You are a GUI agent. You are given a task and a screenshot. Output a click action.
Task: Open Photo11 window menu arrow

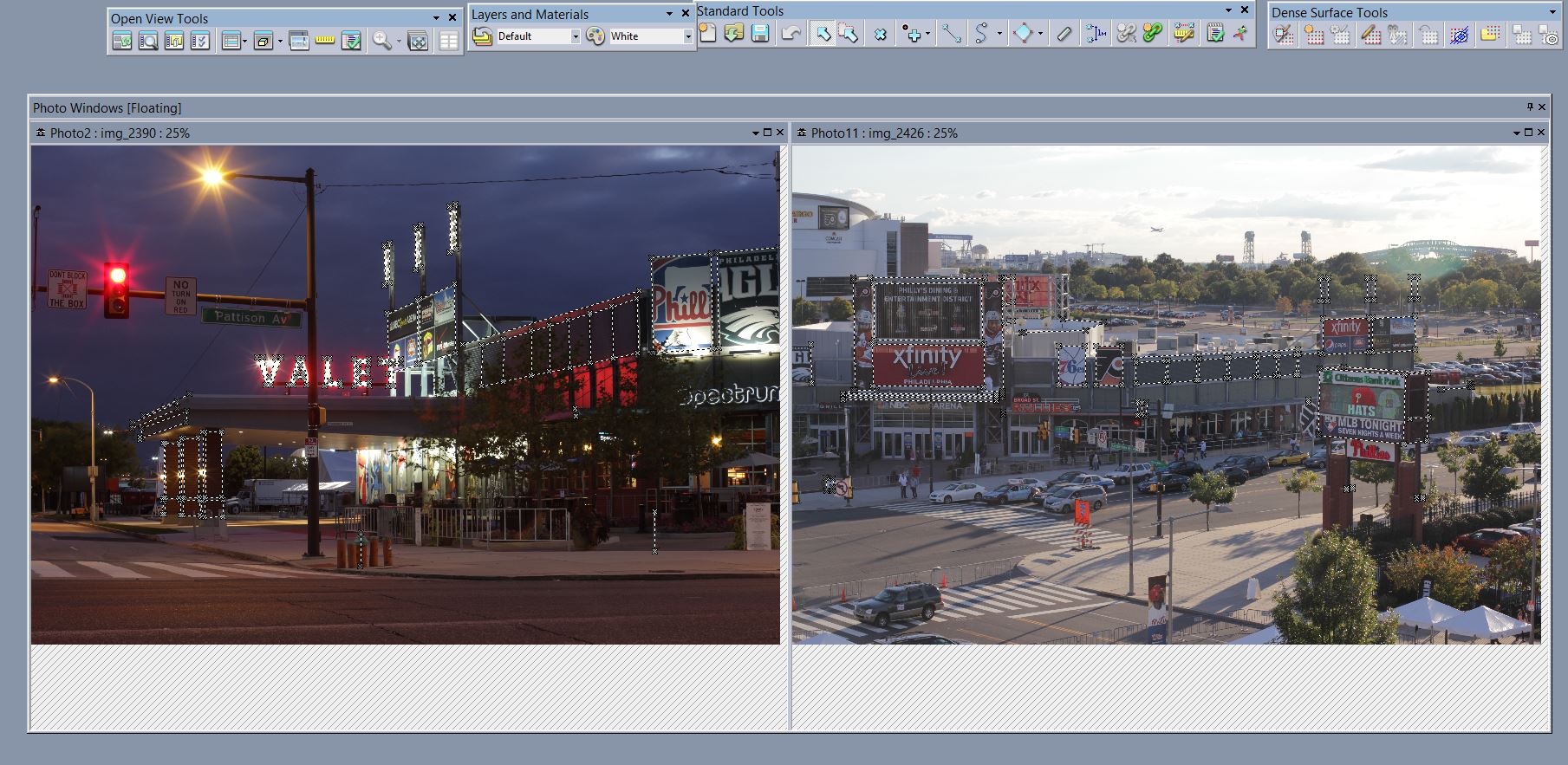(x=1517, y=133)
